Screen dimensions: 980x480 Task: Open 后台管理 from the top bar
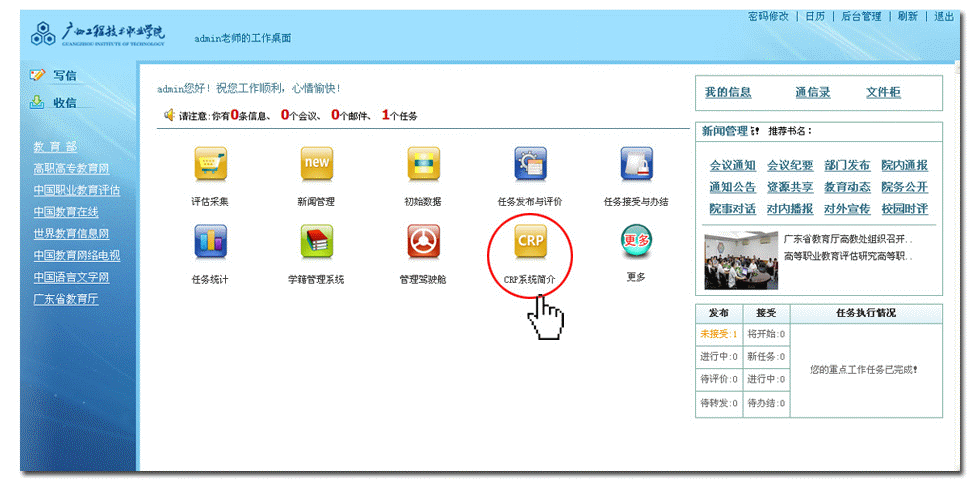click(x=860, y=17)
